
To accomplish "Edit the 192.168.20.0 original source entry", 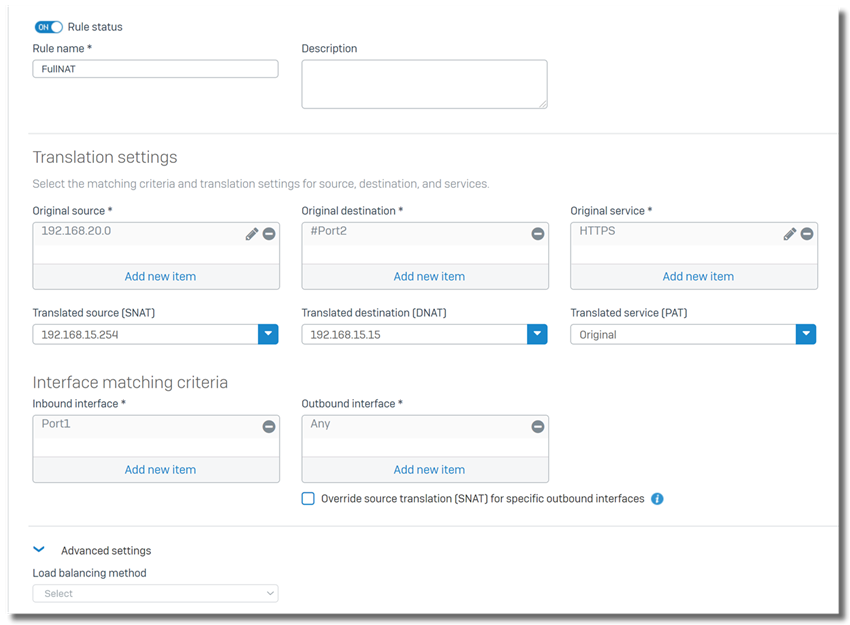I will (x=252, y=234).
